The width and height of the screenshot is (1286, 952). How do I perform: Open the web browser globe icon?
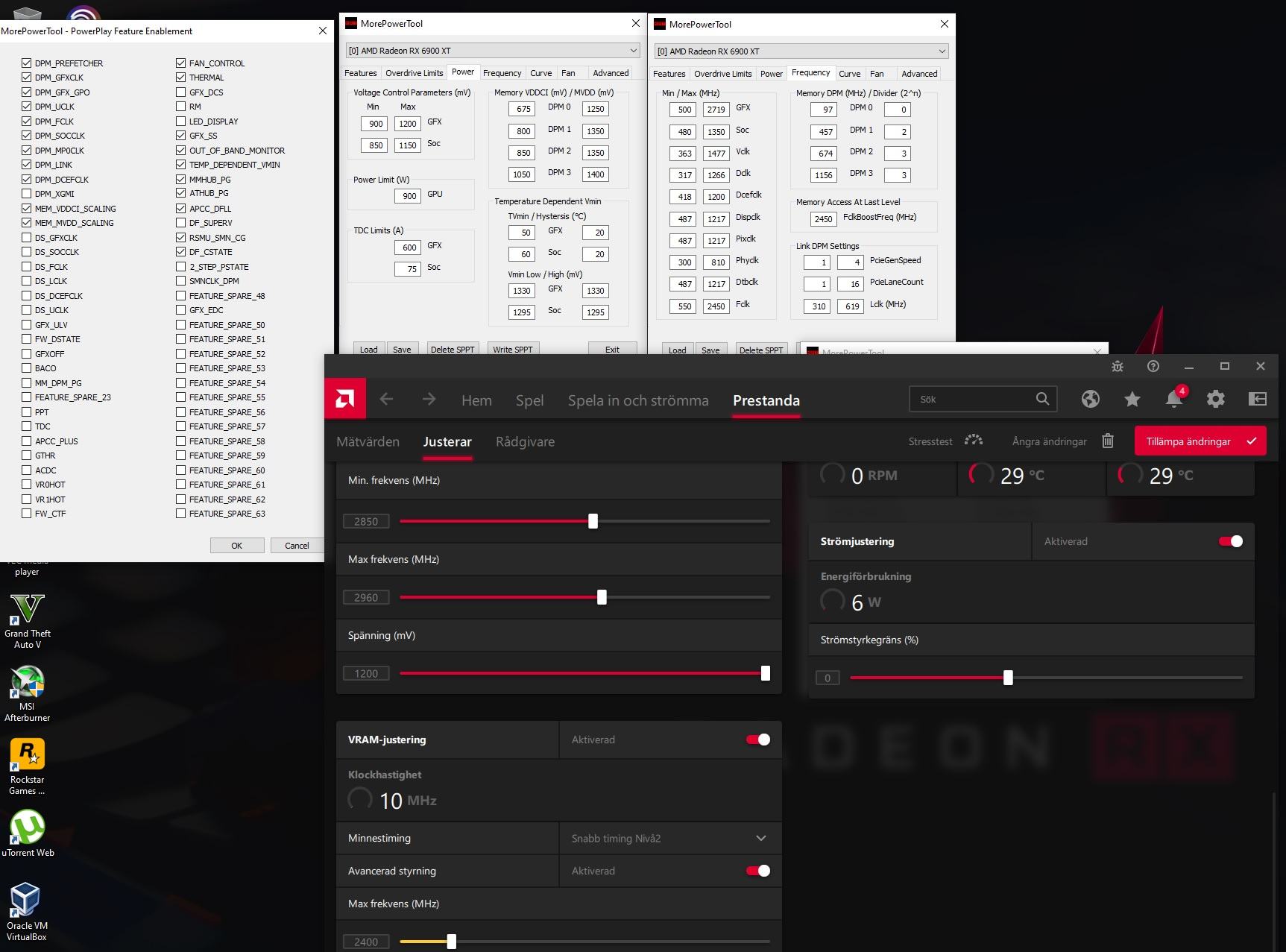[1091, 399]
